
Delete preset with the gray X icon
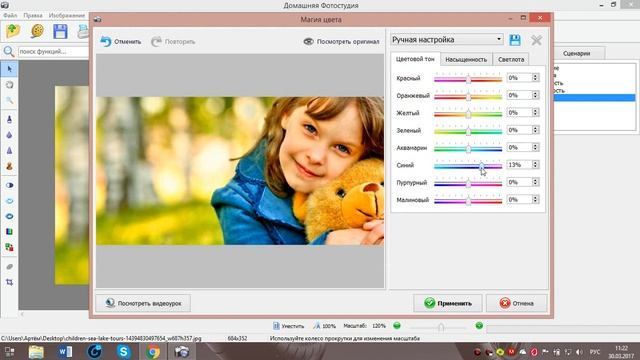(536, 40)
